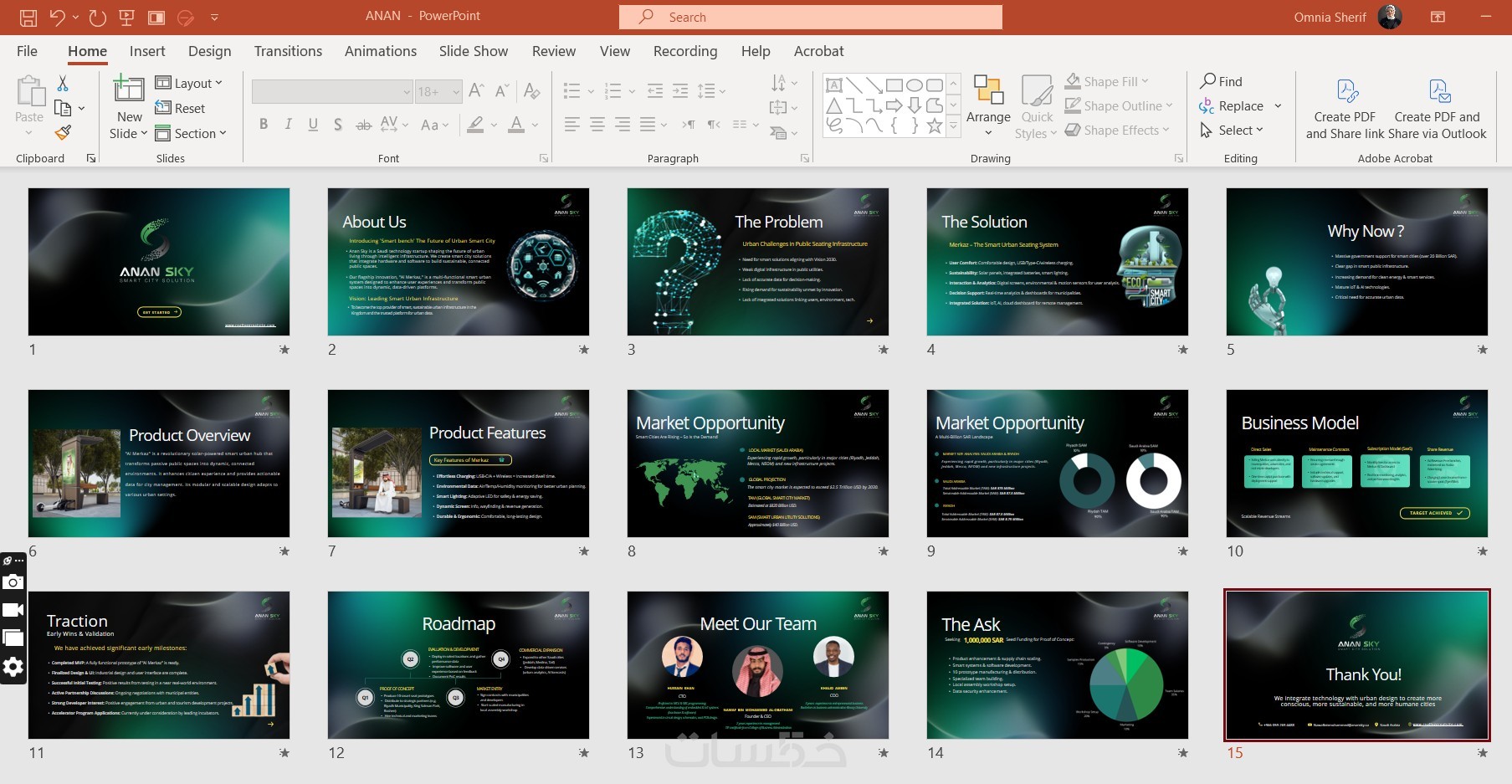Click the Reset button

[181, 108]
